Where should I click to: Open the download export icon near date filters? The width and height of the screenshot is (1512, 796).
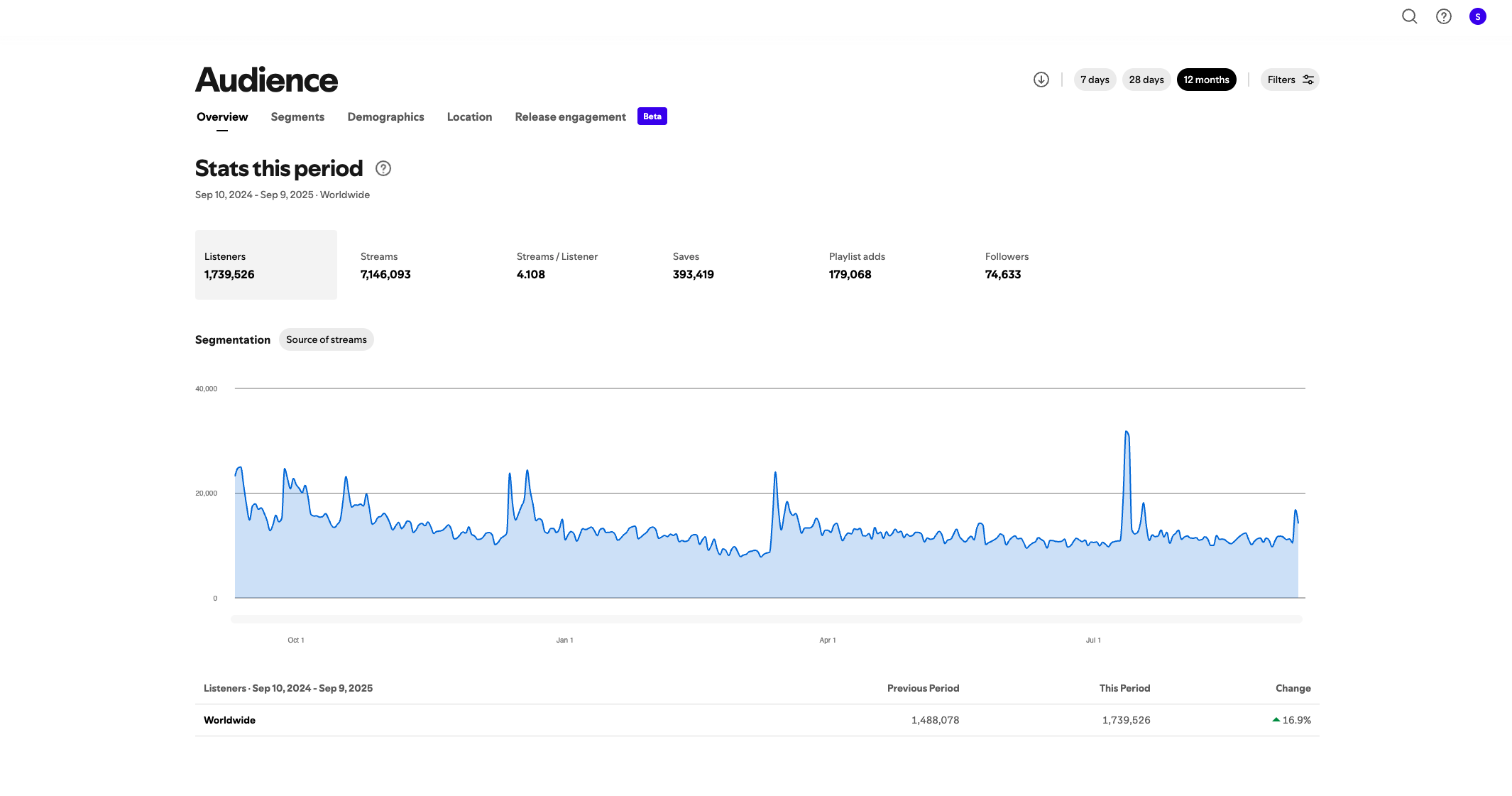(1041, 80)
